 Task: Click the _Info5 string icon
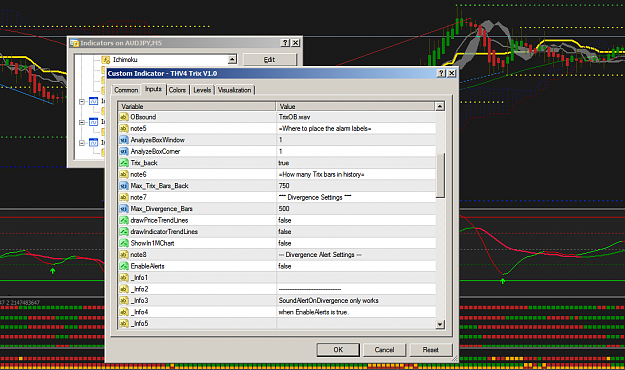point(124,323)
